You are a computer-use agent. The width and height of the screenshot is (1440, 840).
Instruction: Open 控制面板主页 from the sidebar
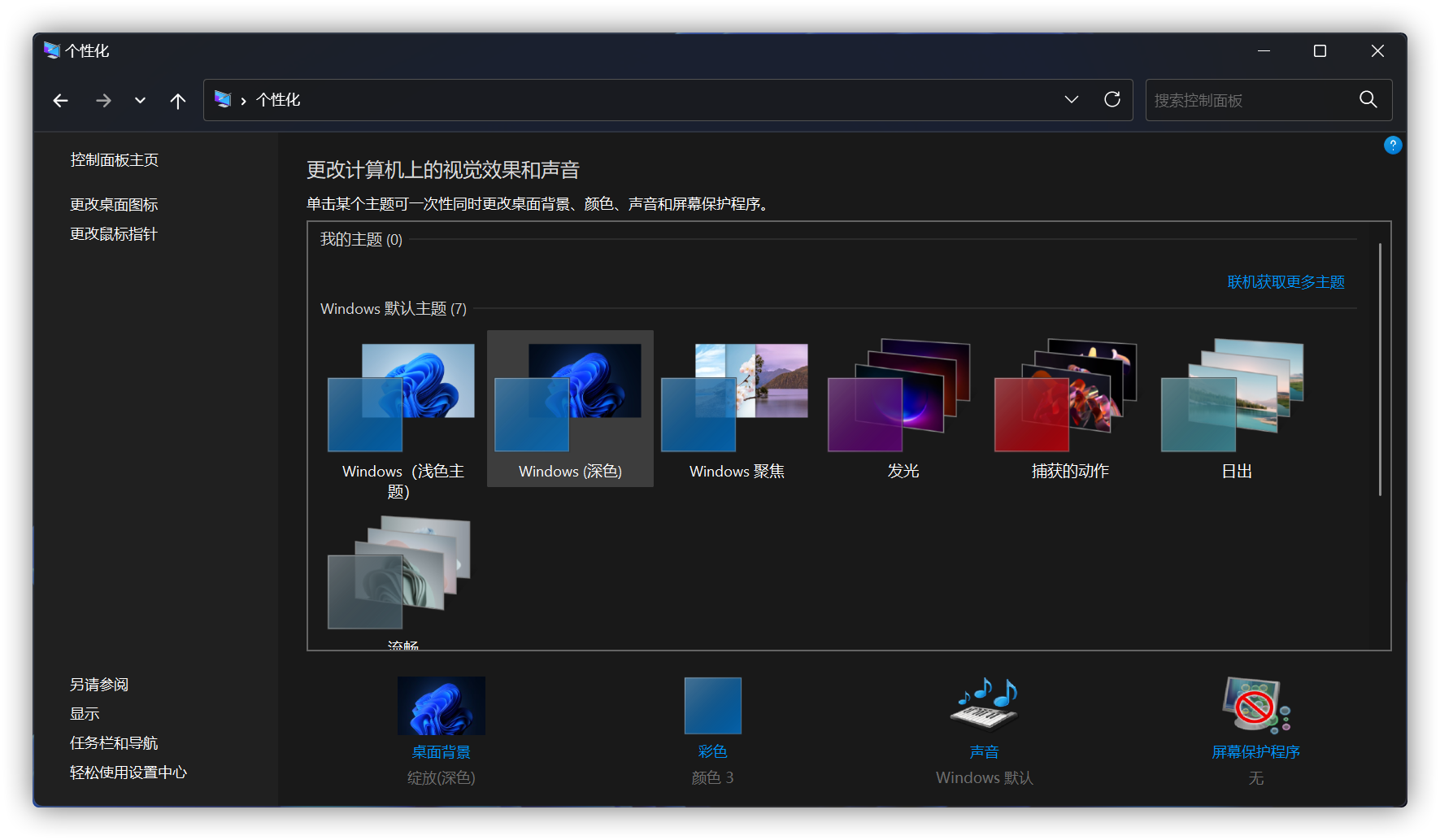tap(112, 159)
